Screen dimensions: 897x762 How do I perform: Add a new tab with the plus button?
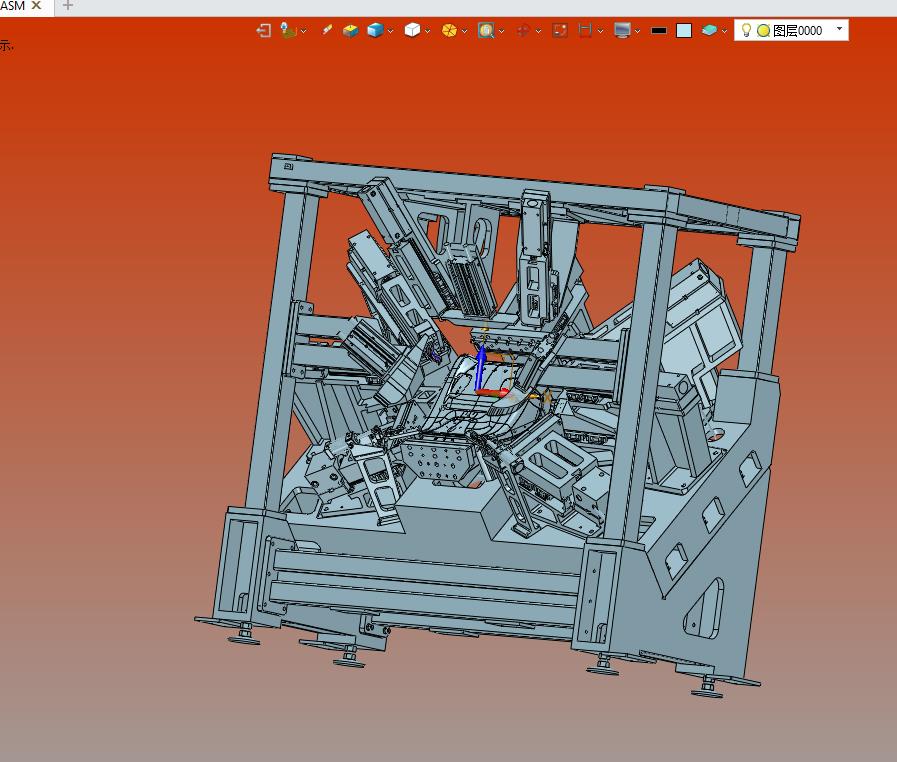click(68, 6)
